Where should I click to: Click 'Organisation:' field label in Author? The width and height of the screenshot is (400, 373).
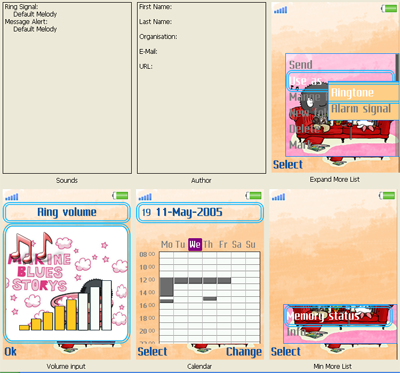click(158, 37)
